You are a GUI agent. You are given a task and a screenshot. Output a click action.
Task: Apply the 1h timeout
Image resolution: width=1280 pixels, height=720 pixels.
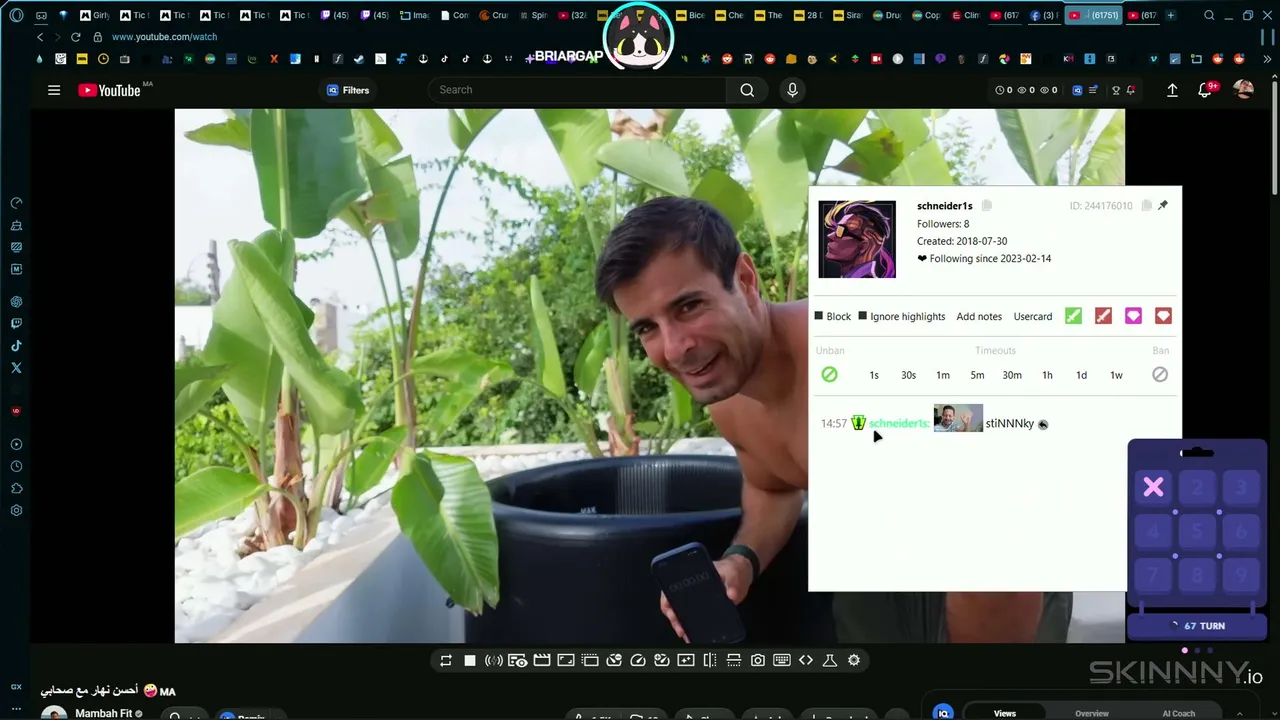(x=1047, y=375)
